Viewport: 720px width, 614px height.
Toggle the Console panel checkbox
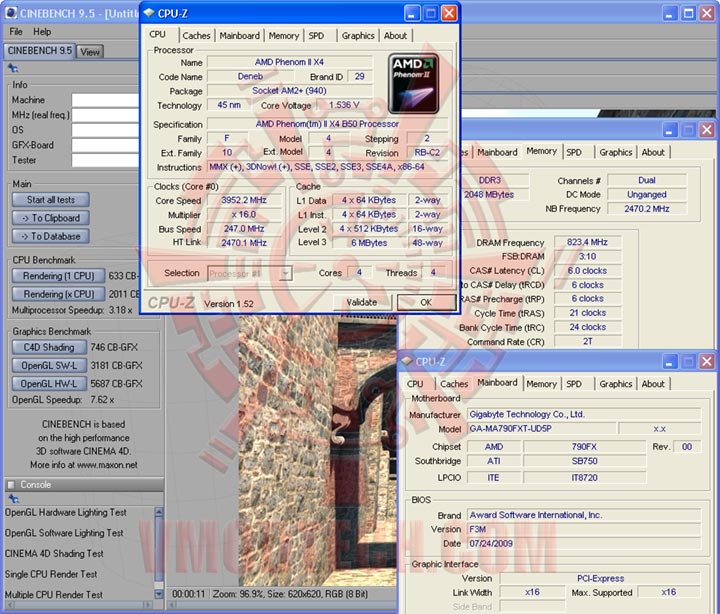point(11,484)
